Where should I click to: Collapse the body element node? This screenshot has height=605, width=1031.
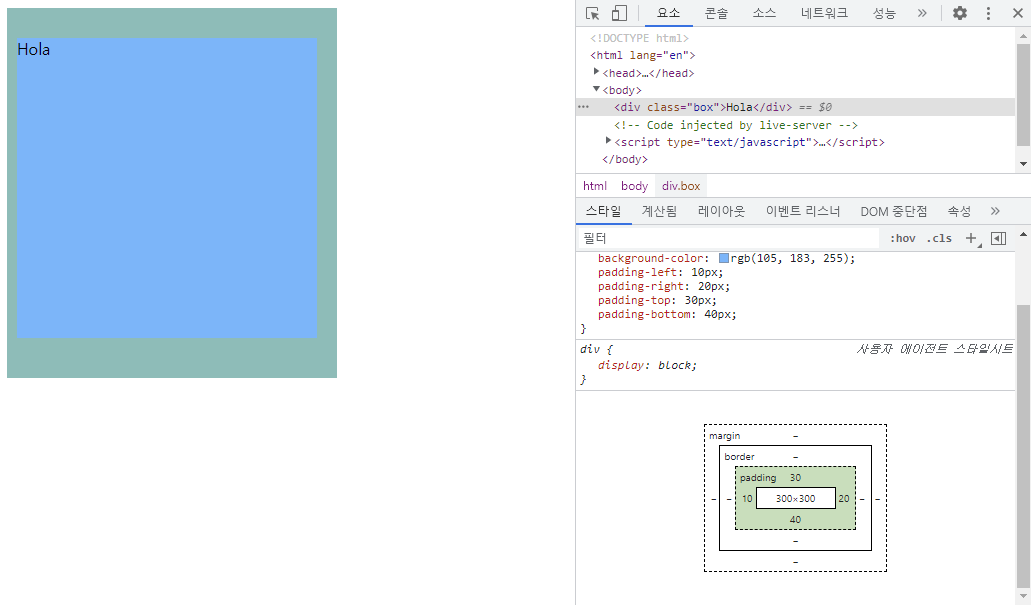pos(596,89)
